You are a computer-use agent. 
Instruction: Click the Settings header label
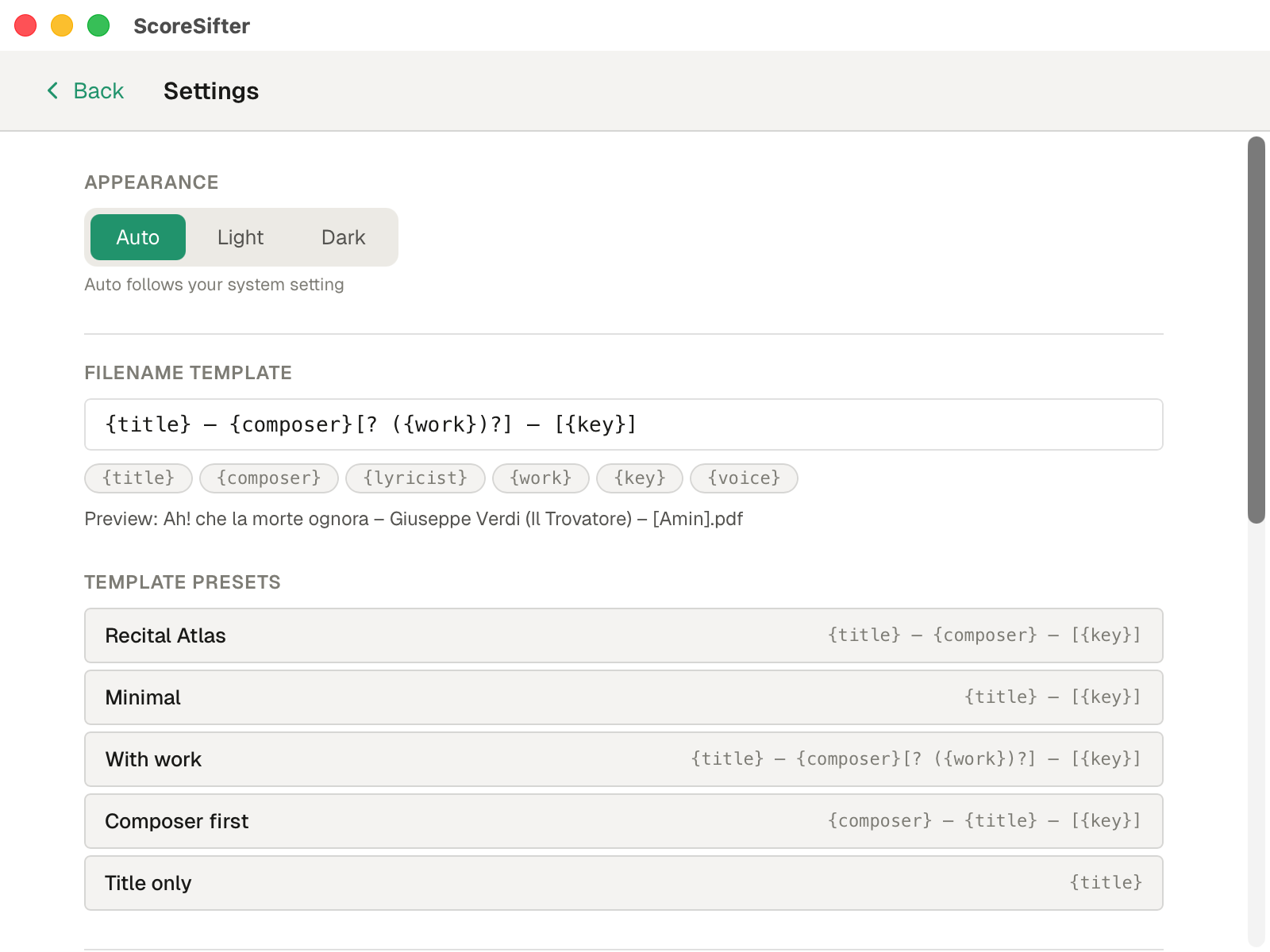pyautogui.click(x=211, y=90)
